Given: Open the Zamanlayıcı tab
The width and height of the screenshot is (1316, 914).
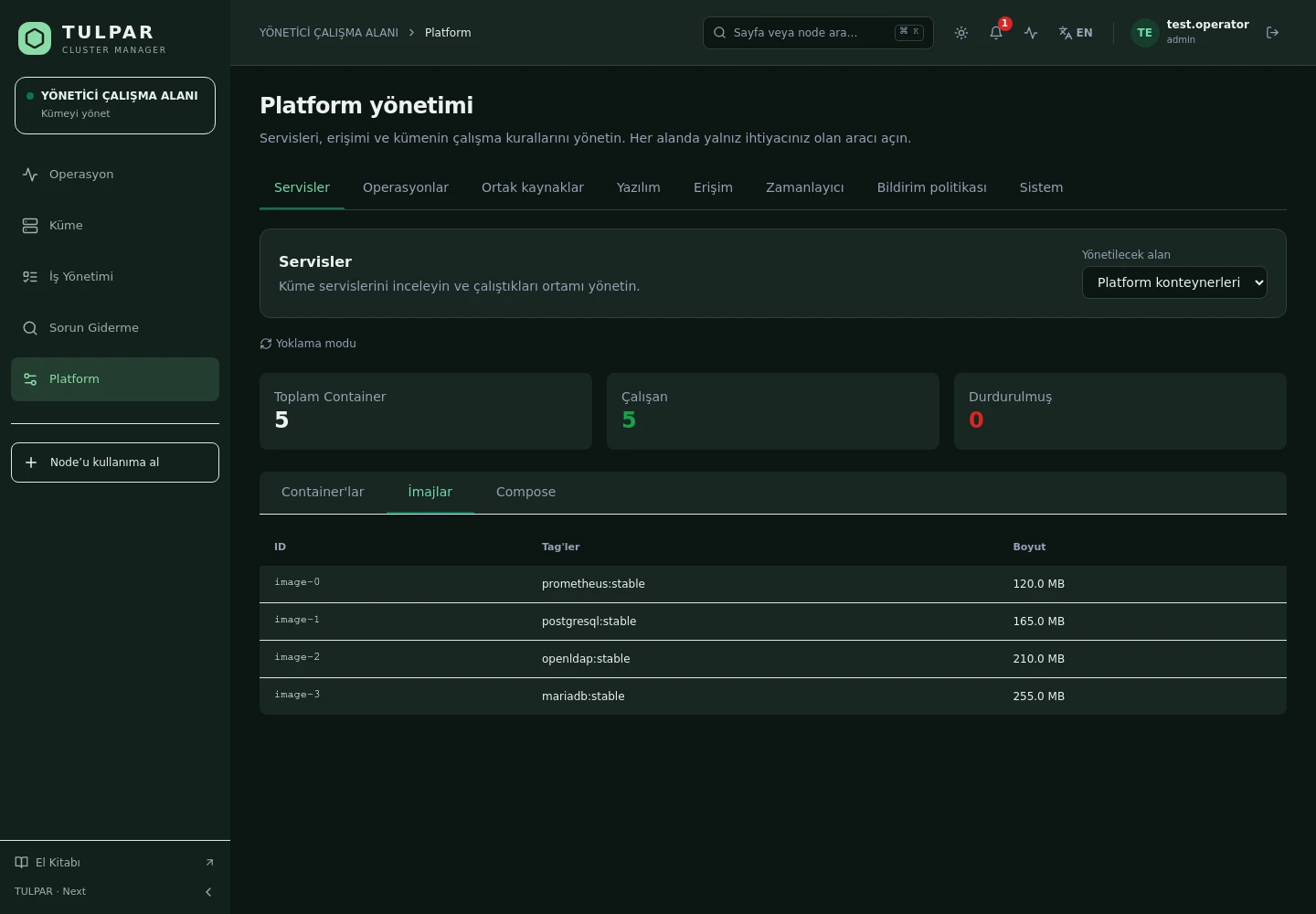Looking at the screenshot, I should [805, 187].
